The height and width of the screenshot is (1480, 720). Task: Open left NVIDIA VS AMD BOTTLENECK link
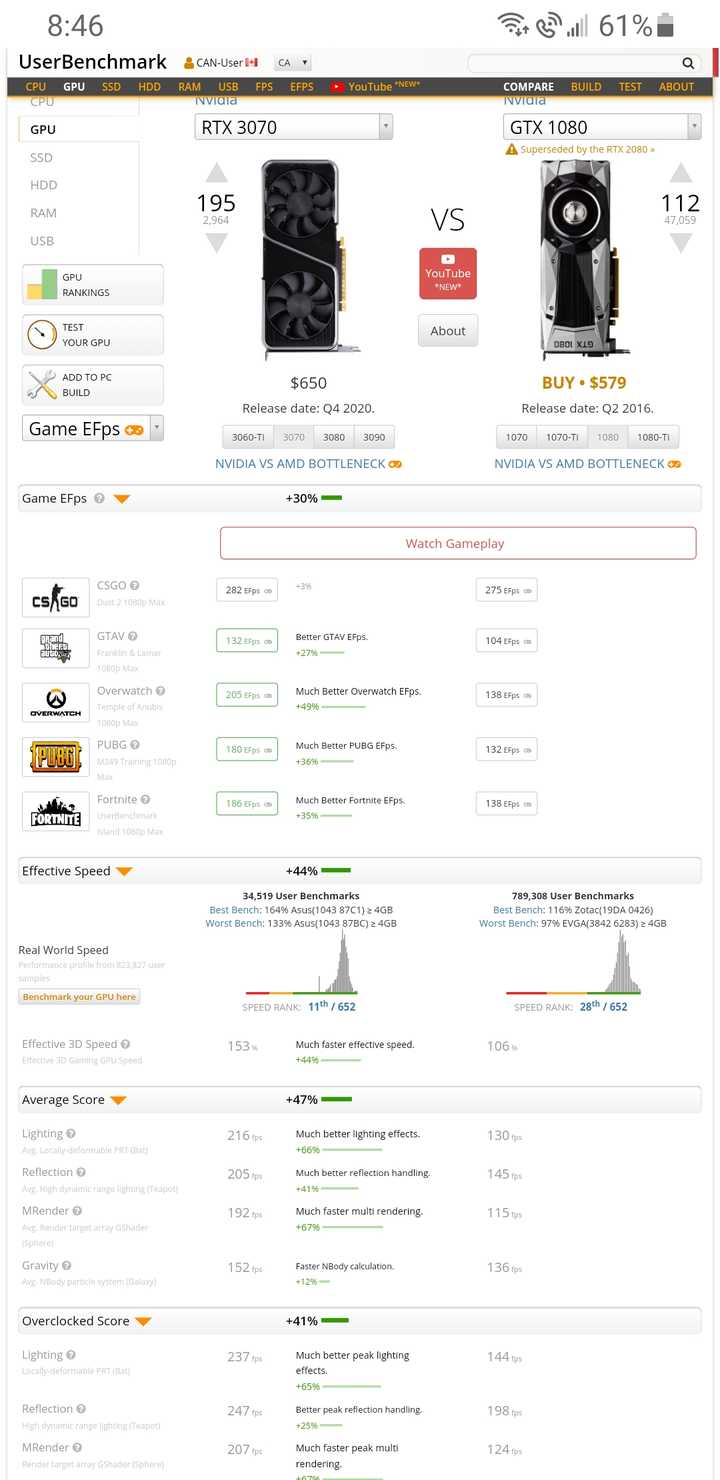point(309,464)
